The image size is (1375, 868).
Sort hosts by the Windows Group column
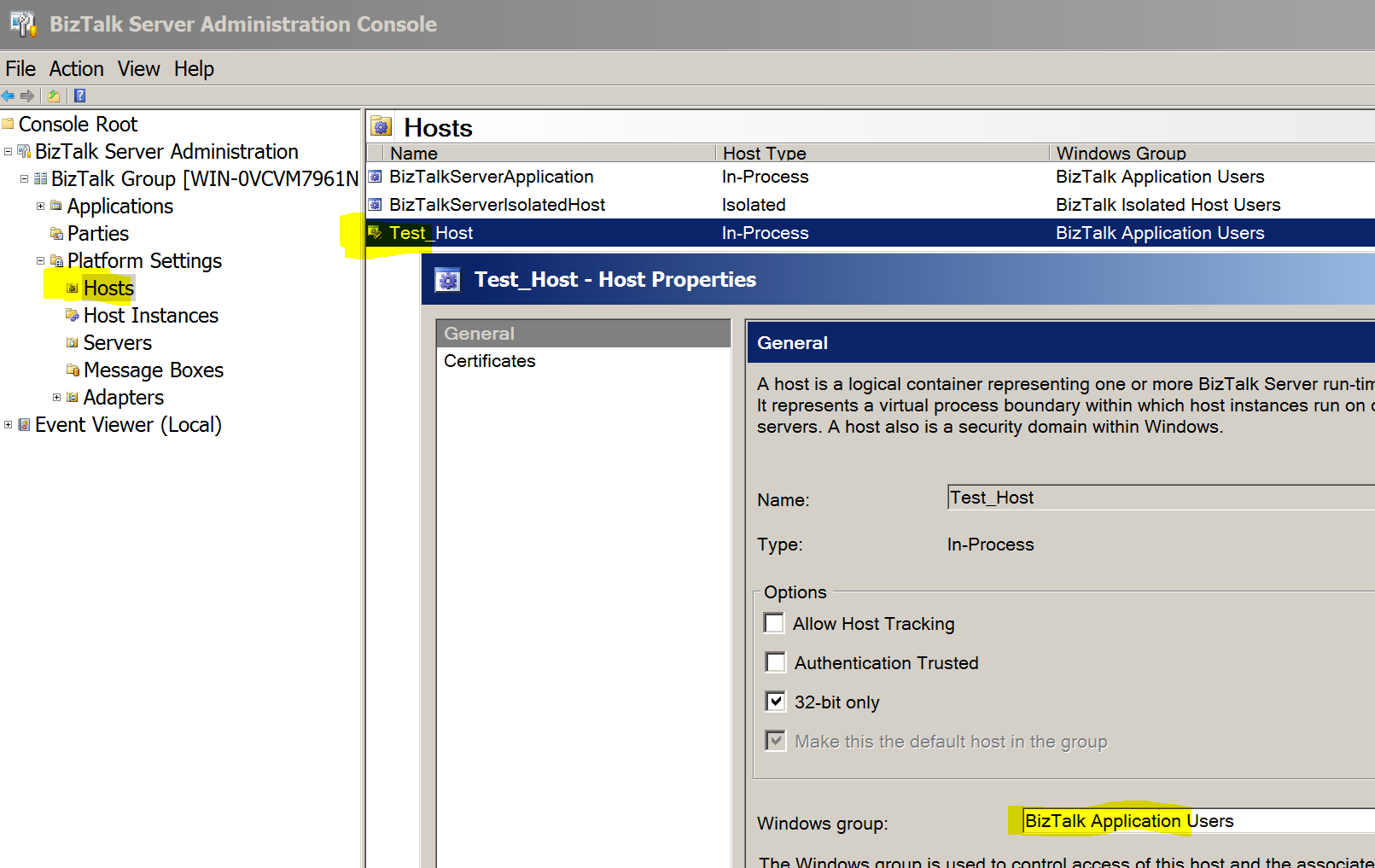1212,153
